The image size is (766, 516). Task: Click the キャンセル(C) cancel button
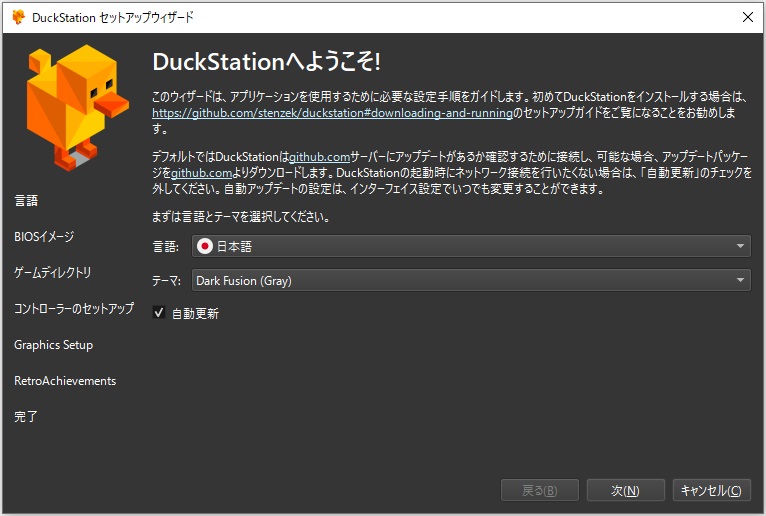tap(712, 490)
